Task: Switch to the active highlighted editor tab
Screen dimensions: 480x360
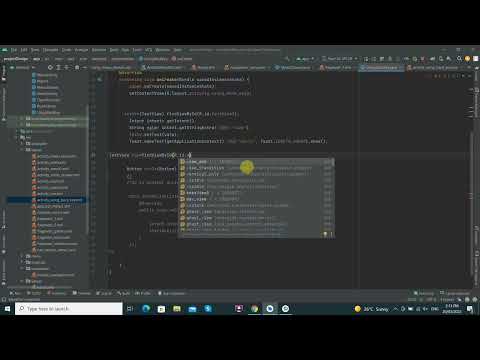Action: (381, 67)
